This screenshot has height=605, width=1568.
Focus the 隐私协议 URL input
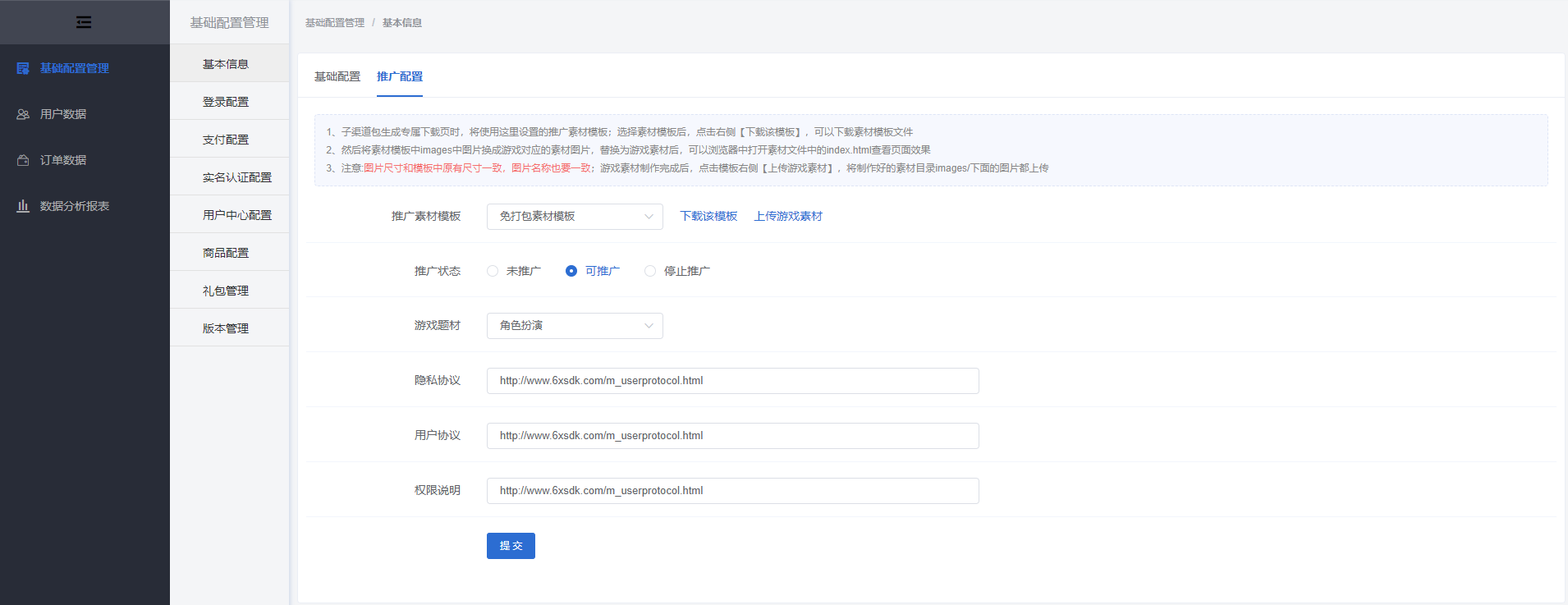732,381
